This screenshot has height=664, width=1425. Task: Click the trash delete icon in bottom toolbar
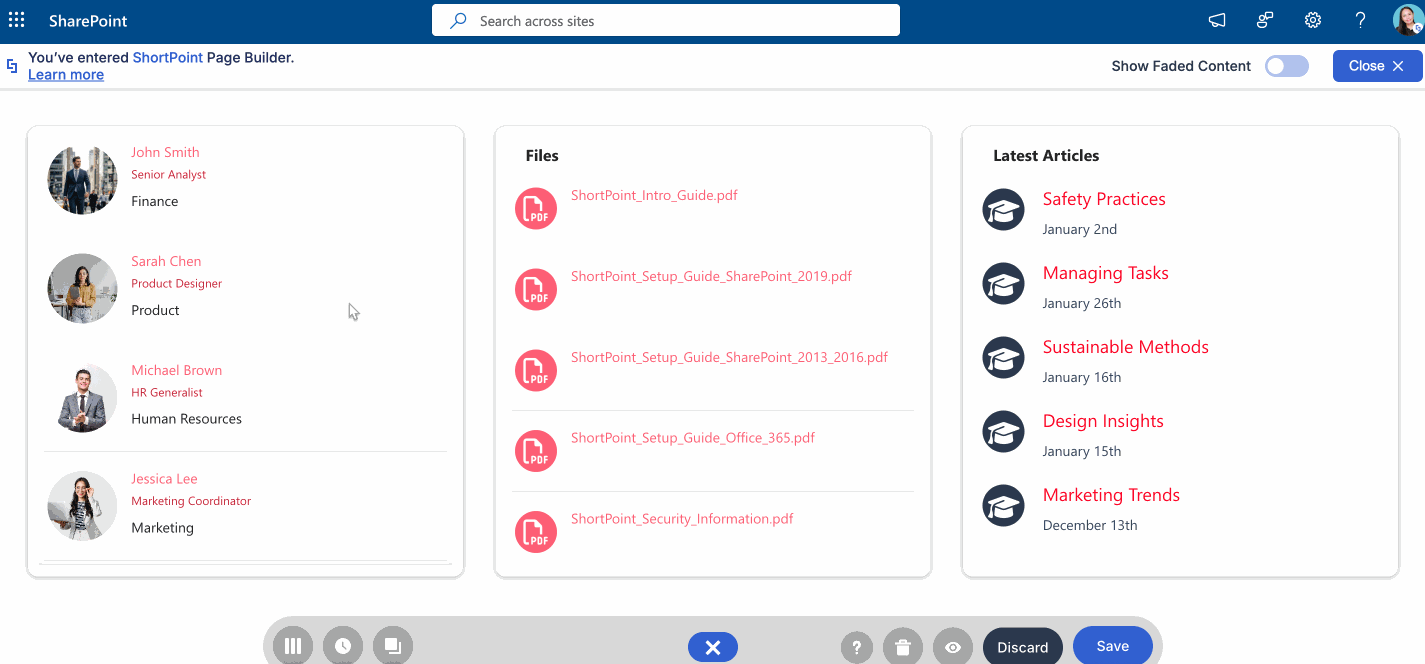(903, 648)
